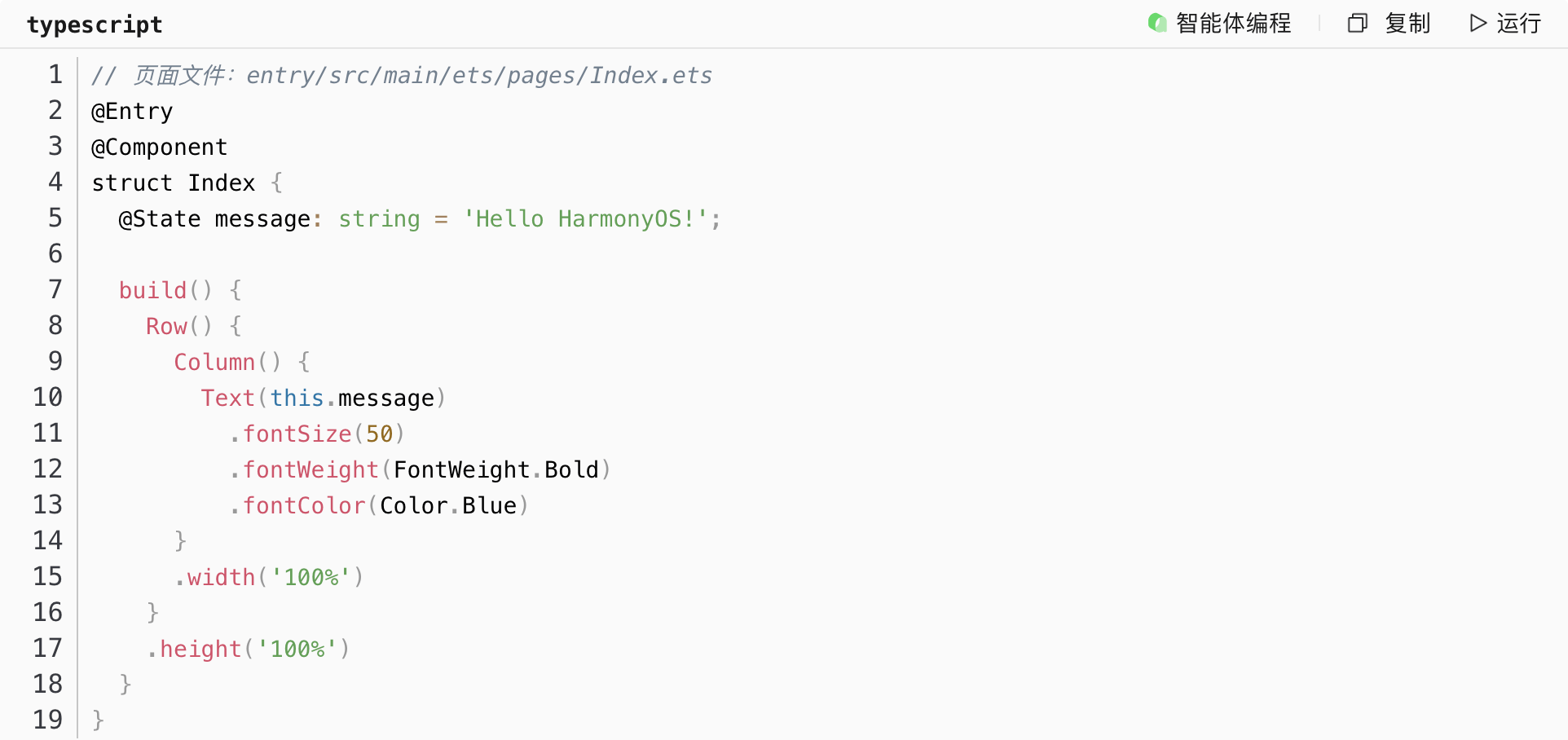Click the @Component decorator line
Image resolution: width=1568 pixels, height=740 pixels.
pyautogui.click(x=159, y=147)
